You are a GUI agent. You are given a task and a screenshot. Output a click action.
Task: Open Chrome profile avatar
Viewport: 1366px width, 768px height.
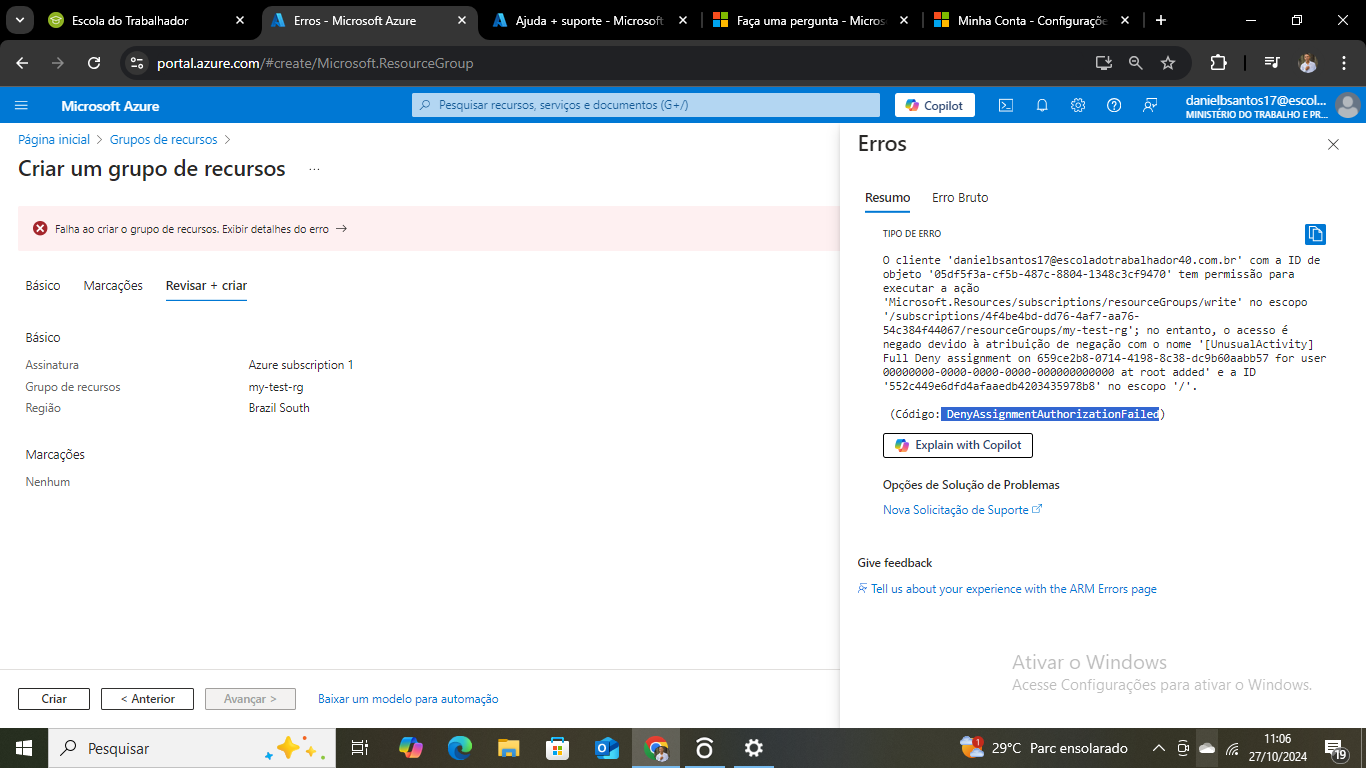tap(1308, 63)
